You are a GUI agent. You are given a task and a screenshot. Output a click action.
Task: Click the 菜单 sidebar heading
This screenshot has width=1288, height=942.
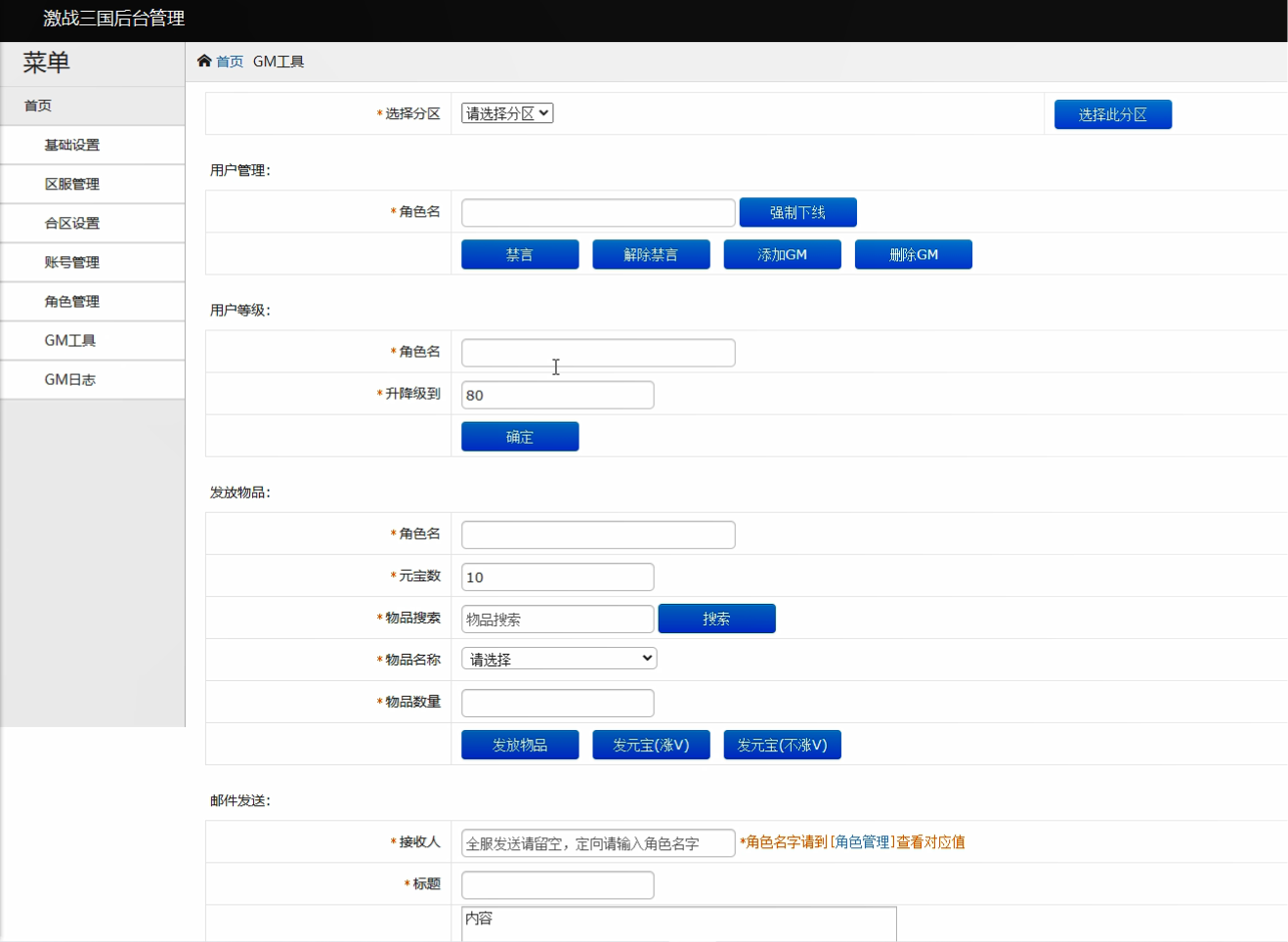click(x=47, y=63)
